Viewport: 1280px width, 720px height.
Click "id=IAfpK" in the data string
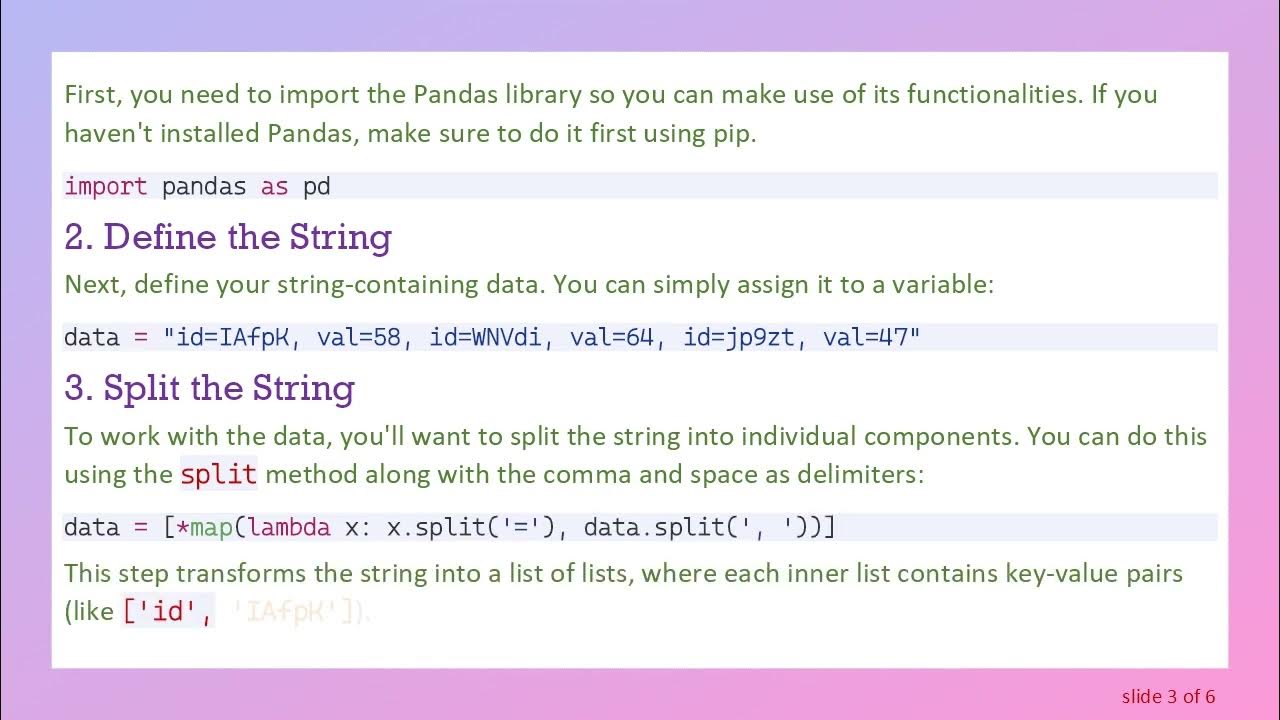tap(232, 337)
